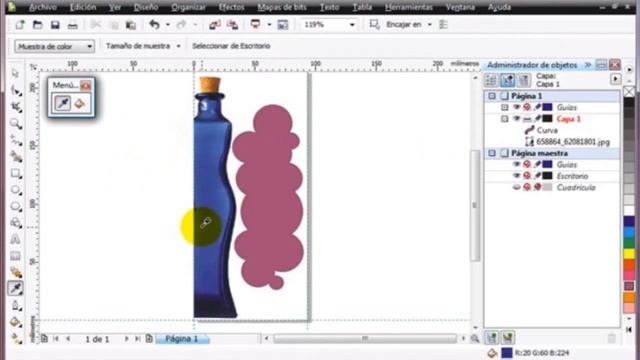Select the Fill bucket tool in toolbox
The width and height of the screenshot is (640, 360).
(16, 322)
